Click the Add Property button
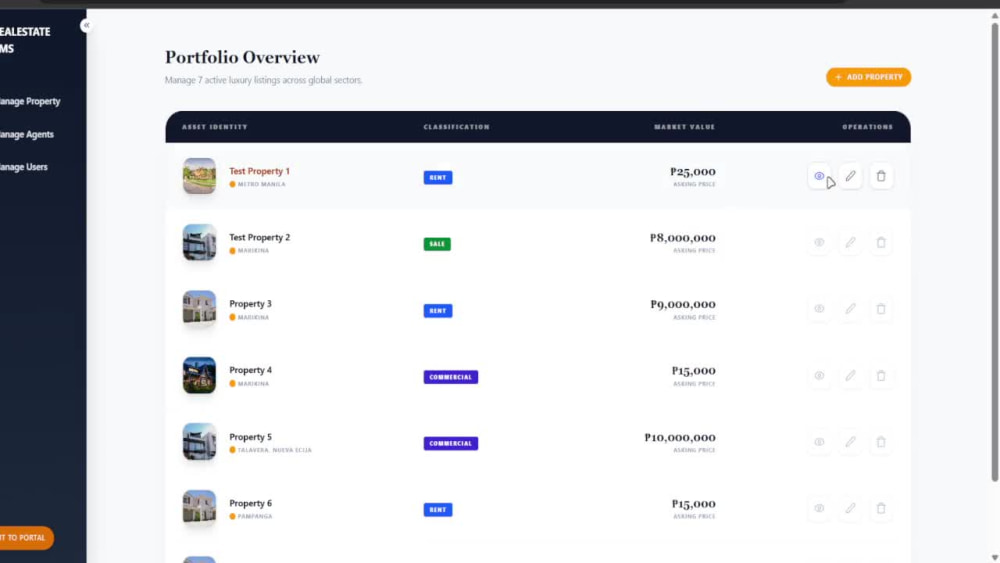The height and width of the screenshot is (563, 1000). coord(868,77)
